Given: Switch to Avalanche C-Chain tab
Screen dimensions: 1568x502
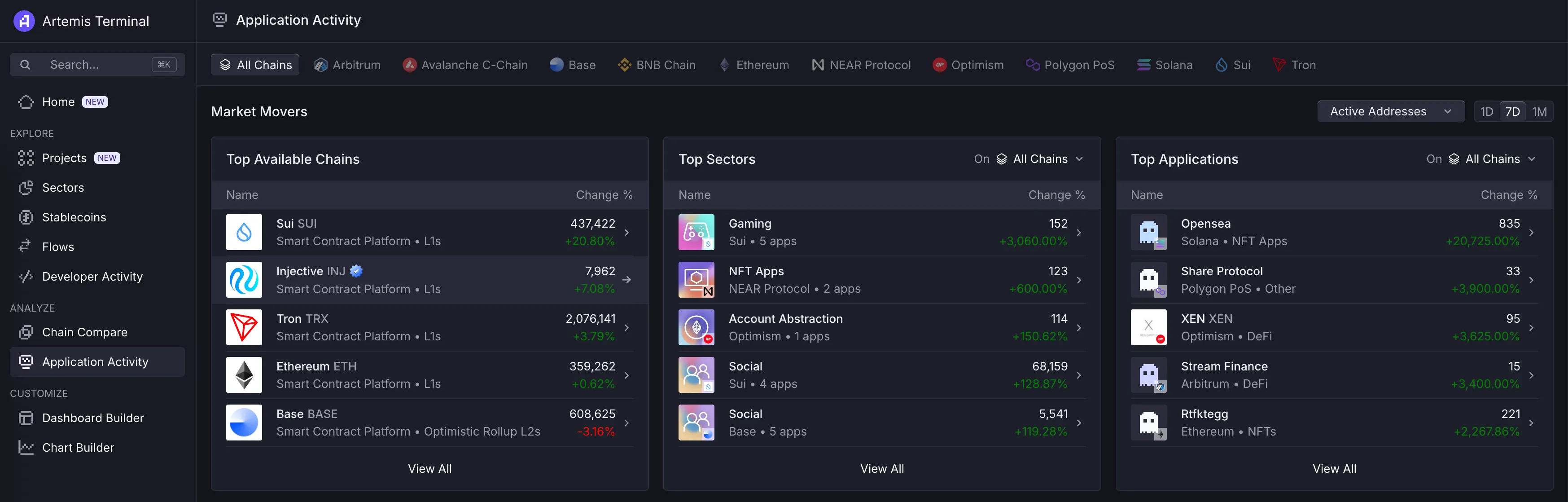Looking at the screenshot, I should click(x=465, y=65).
